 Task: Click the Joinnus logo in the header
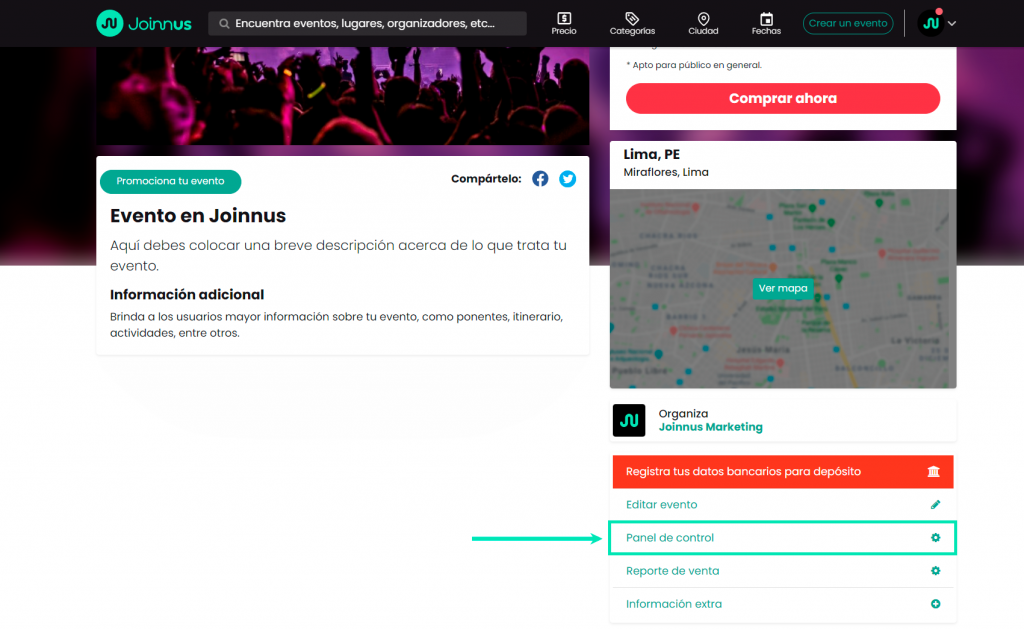pos(143,21)
